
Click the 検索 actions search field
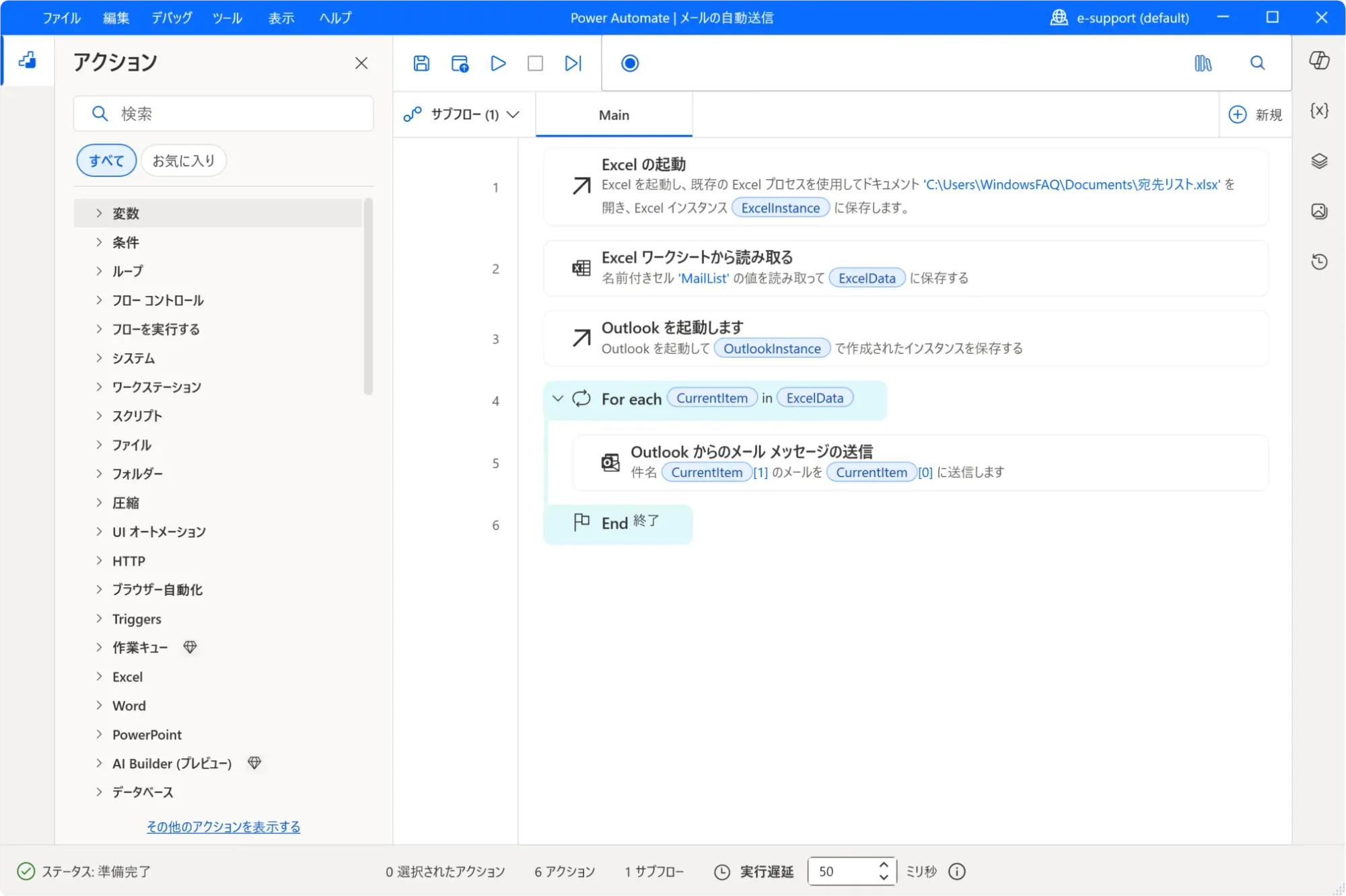point(223,114)
